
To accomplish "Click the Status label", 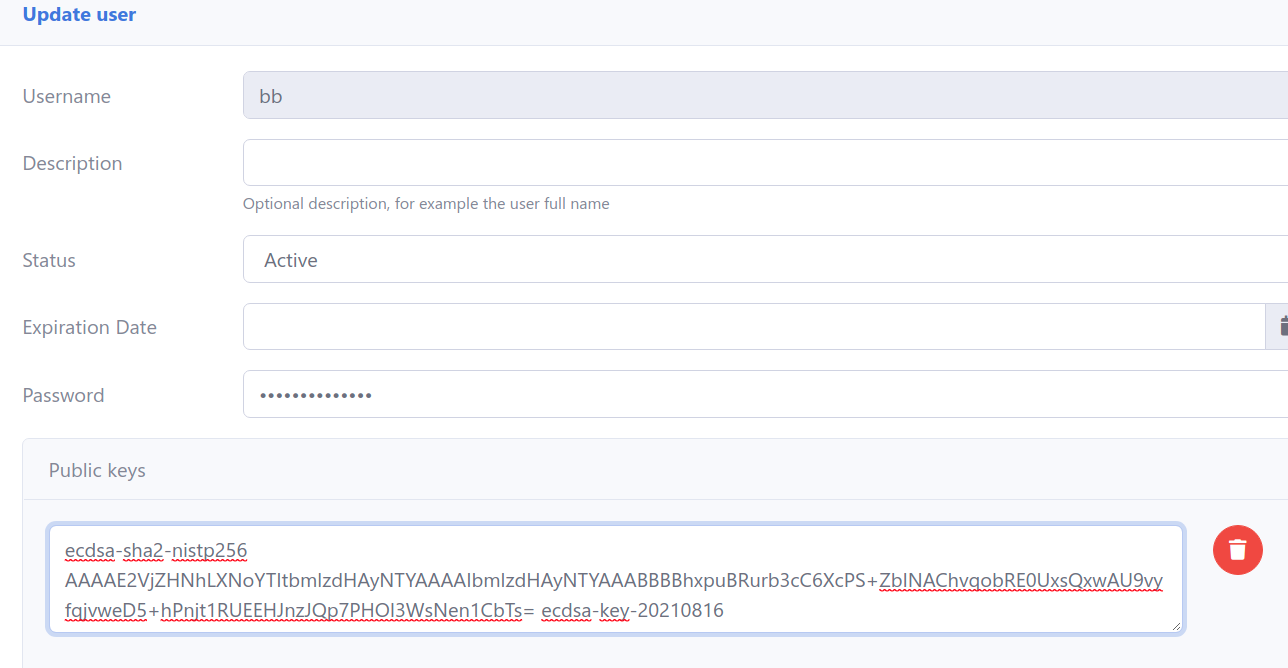I will coord(48,260).
